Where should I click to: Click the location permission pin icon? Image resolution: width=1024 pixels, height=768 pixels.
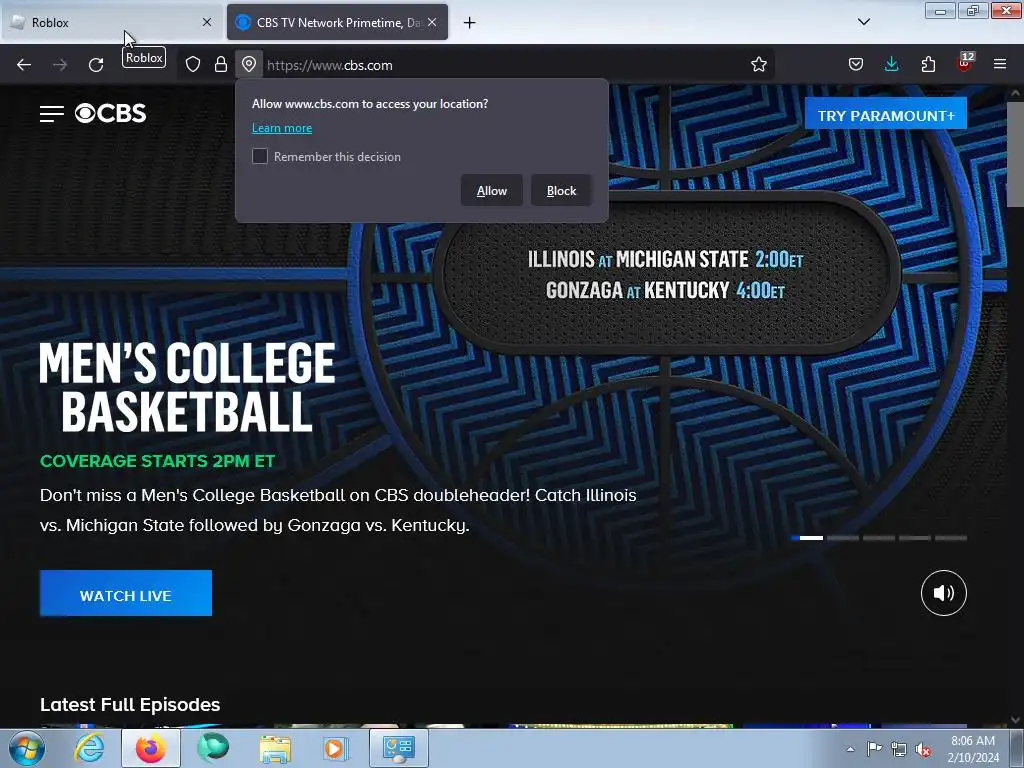pyautogui.click(x=249, y=65)
